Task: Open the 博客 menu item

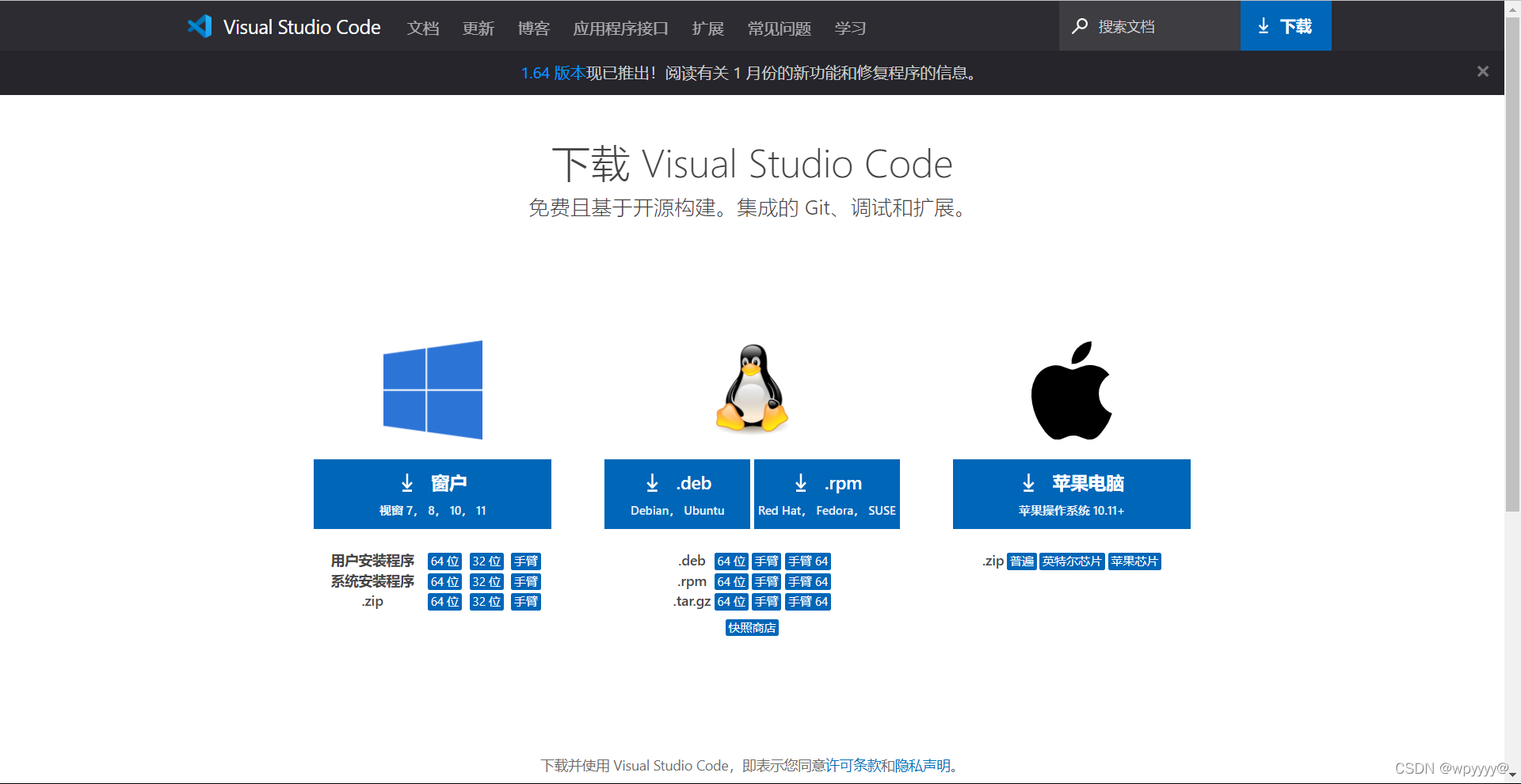Action: coord(534,28)
